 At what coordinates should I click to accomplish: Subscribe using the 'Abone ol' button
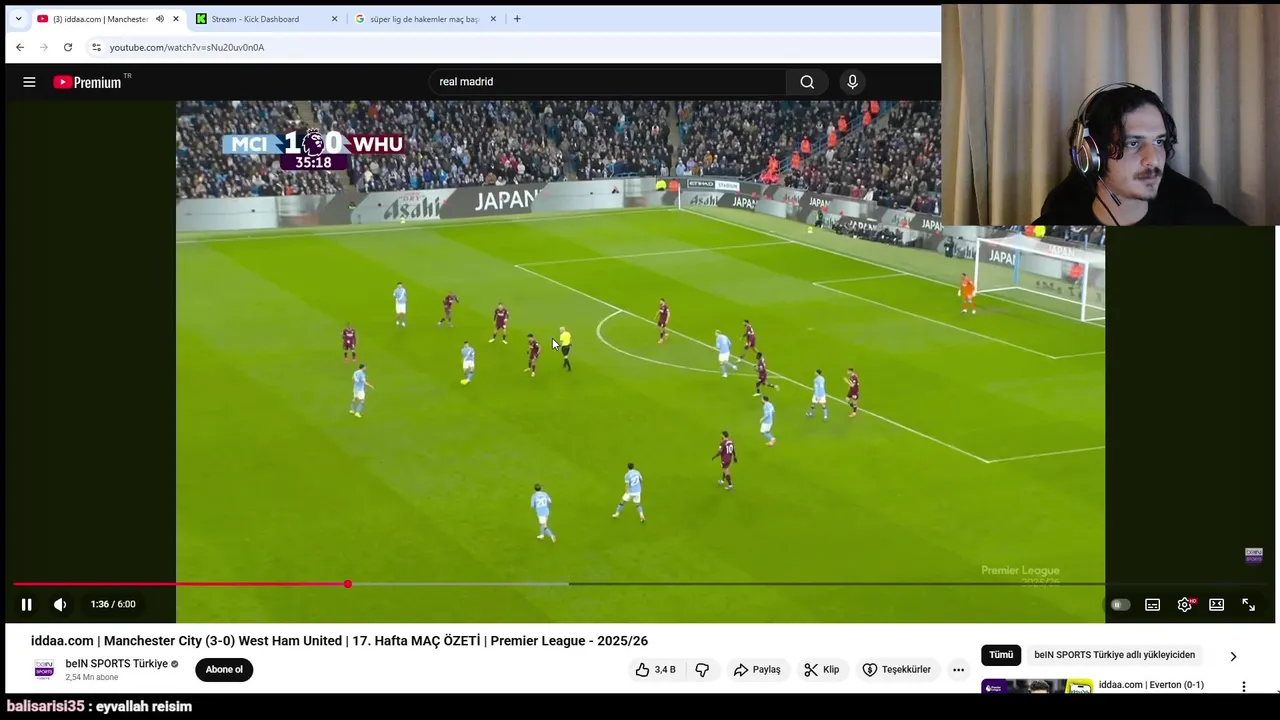[x=224, y=670]
